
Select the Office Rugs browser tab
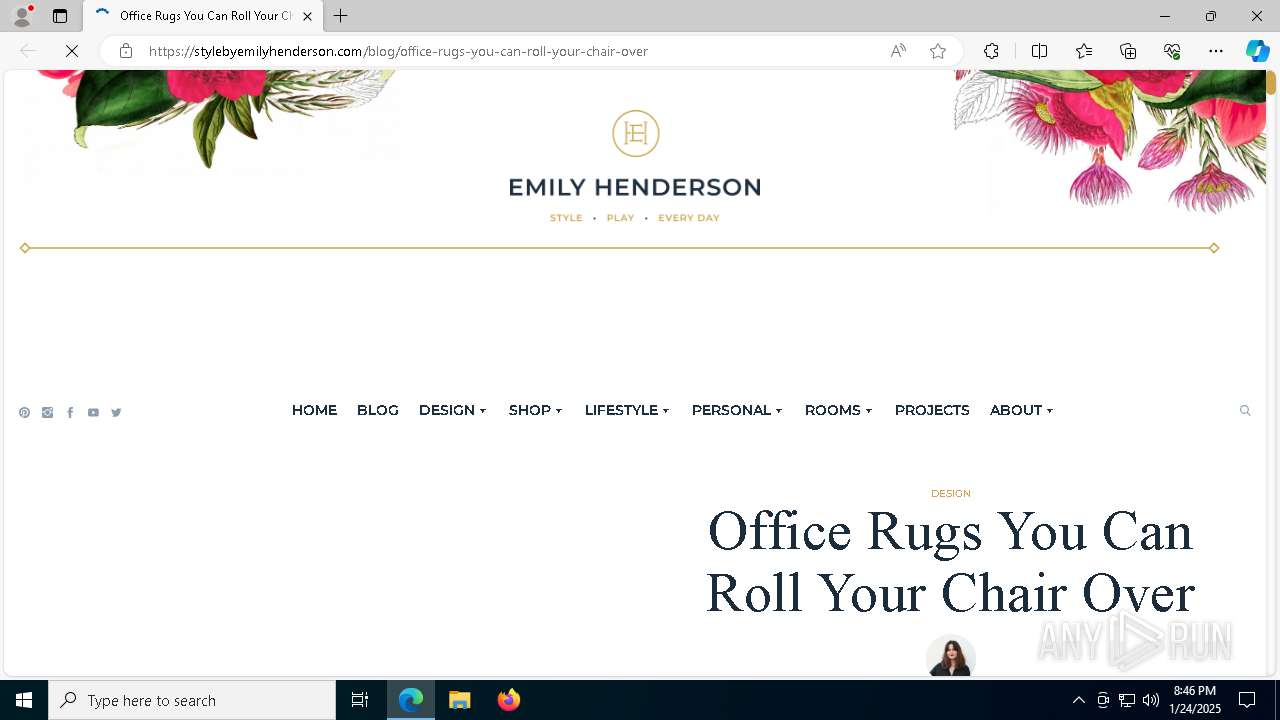(x=203, y=16)
